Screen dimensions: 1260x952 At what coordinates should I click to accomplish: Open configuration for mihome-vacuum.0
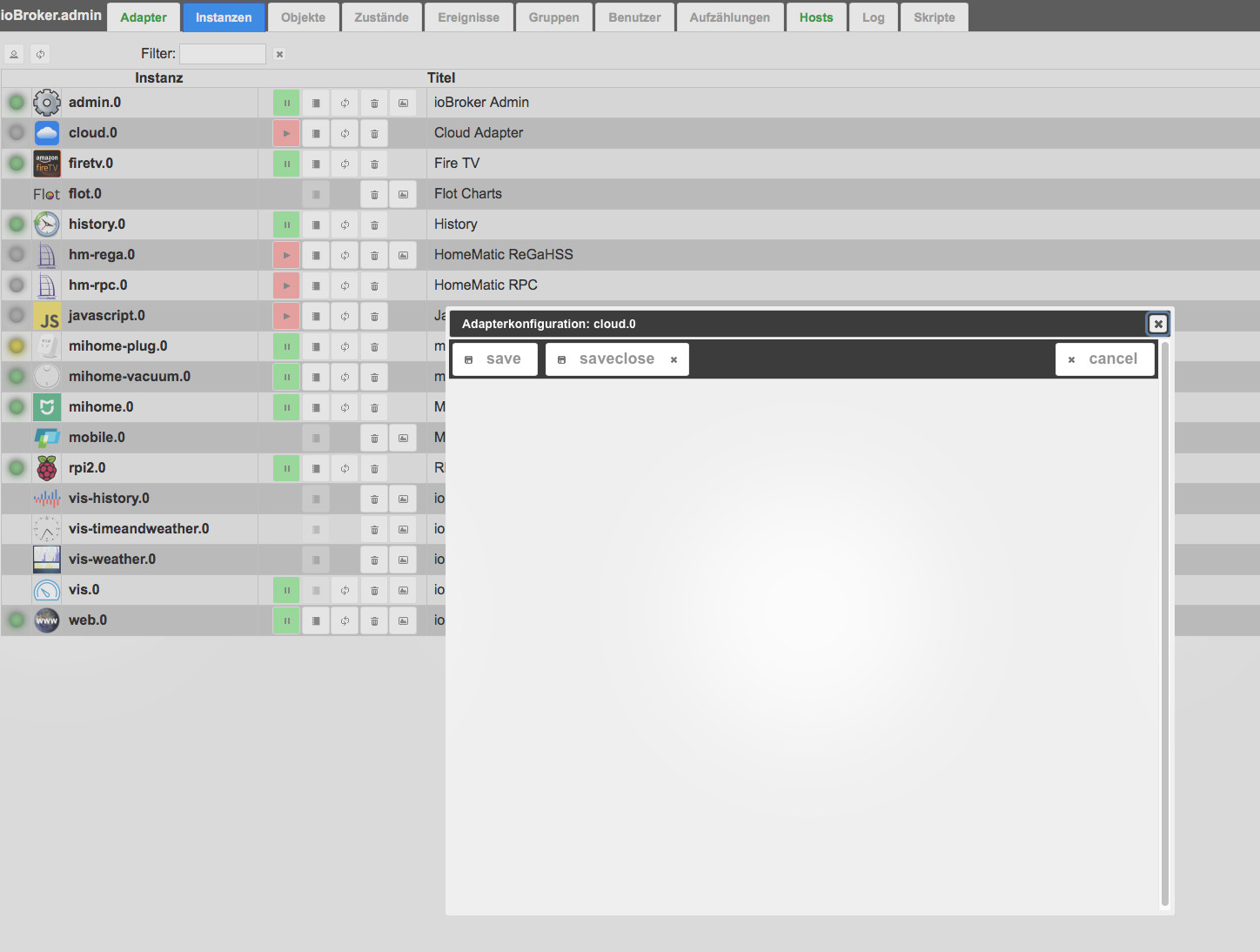(316, 377)
